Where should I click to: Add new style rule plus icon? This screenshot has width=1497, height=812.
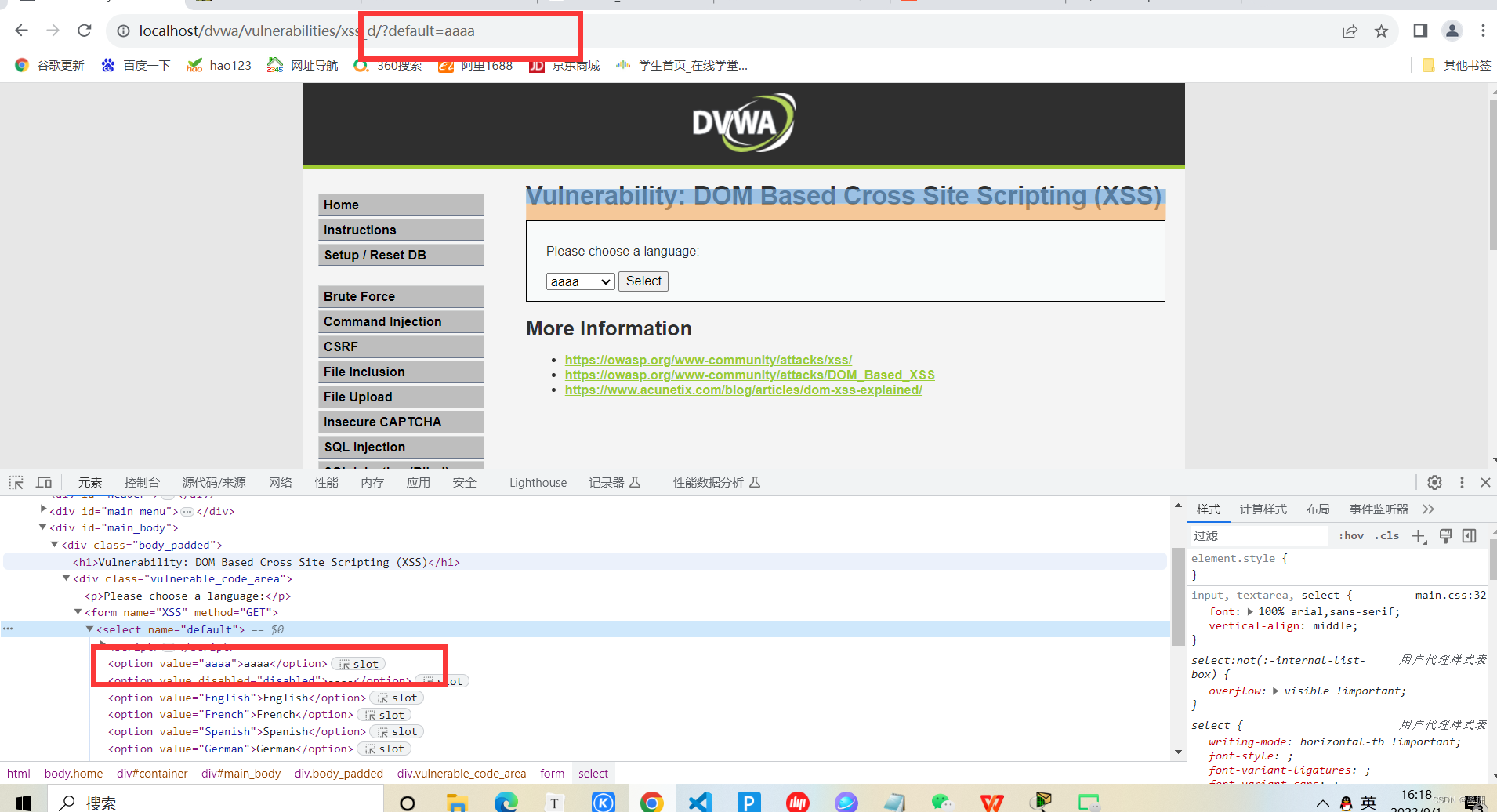[x=1419, y=536]
